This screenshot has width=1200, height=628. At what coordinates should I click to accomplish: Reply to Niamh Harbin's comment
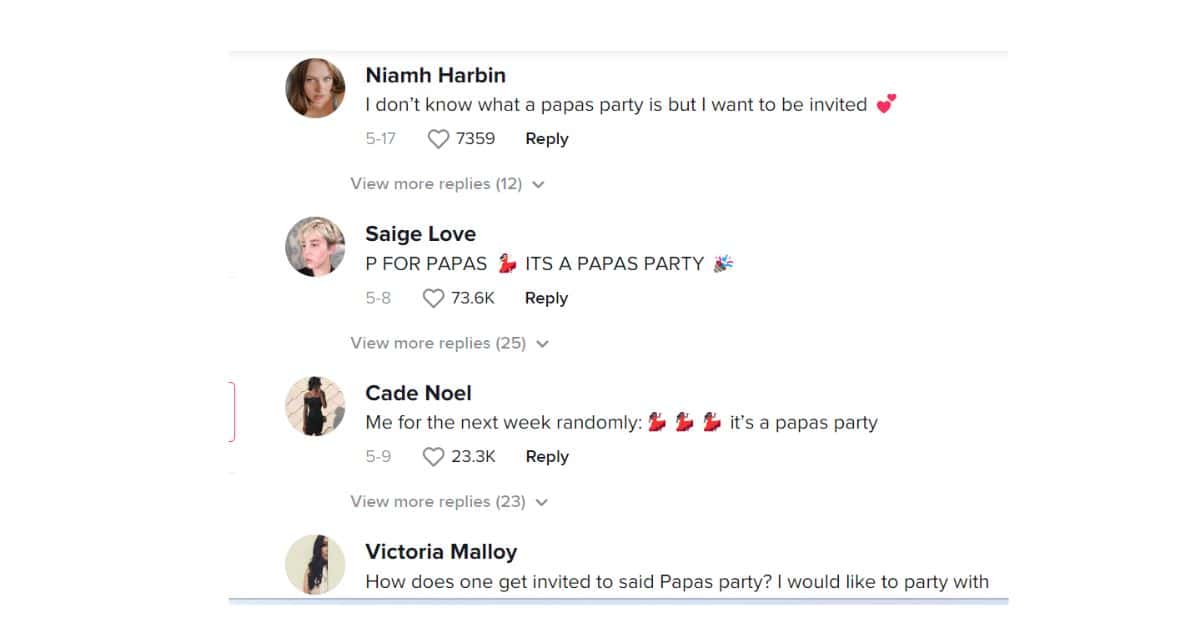(x=547, y=139)
